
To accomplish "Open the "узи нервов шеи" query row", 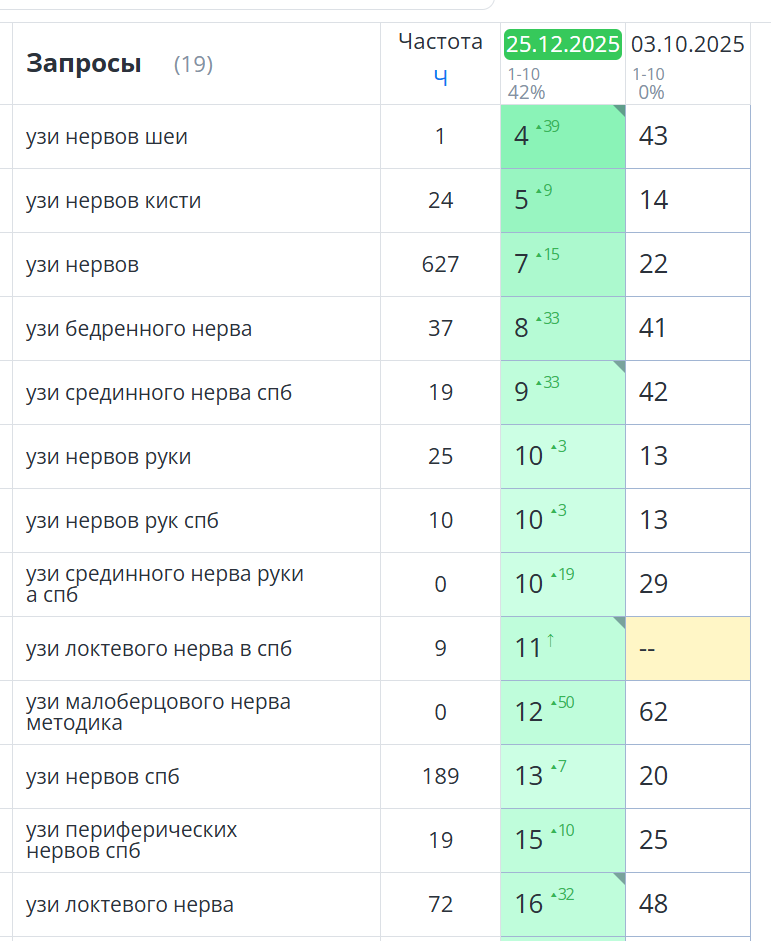I will pyautogui.click(x=107, y=137).
